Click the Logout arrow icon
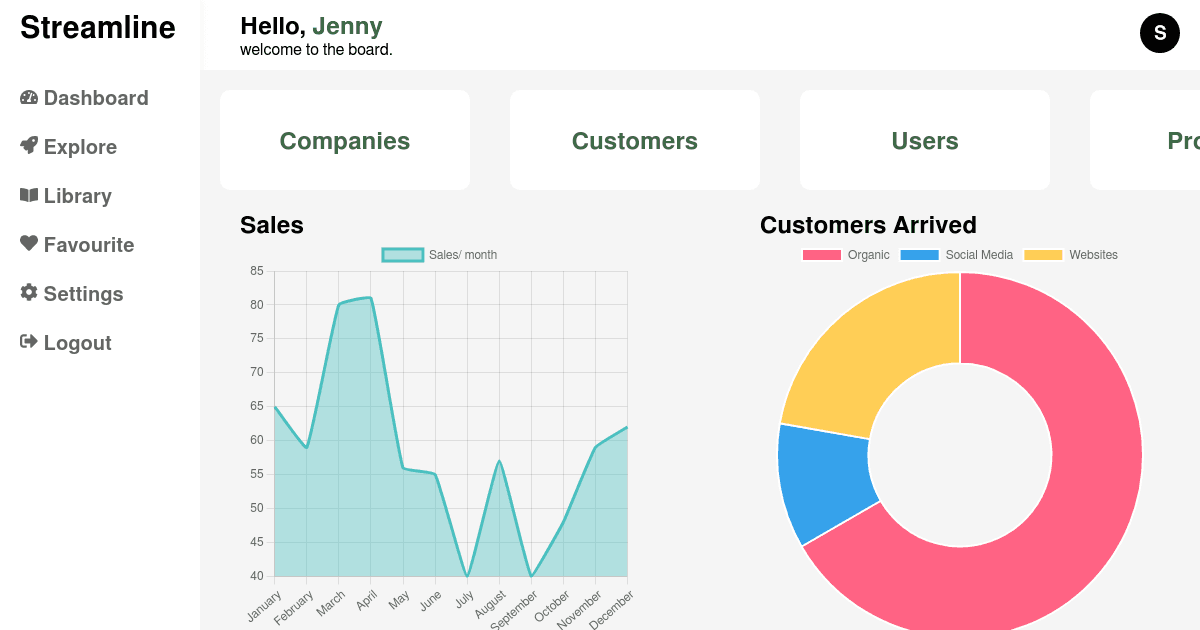 [x=29, y=342]
